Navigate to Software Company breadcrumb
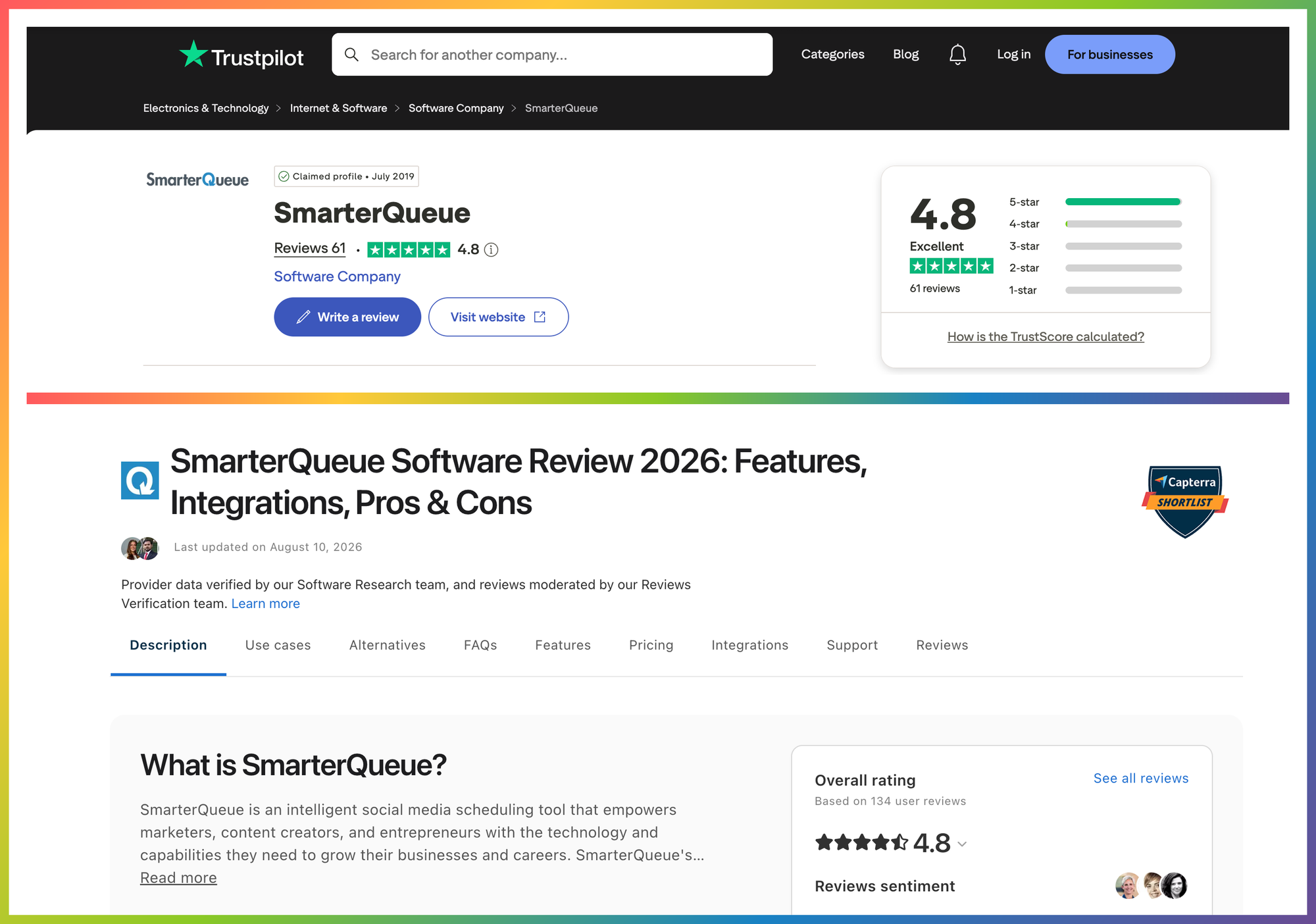The height and width of the screenshot is (924, 1316). pyautogui.click(x=456, y=108)
